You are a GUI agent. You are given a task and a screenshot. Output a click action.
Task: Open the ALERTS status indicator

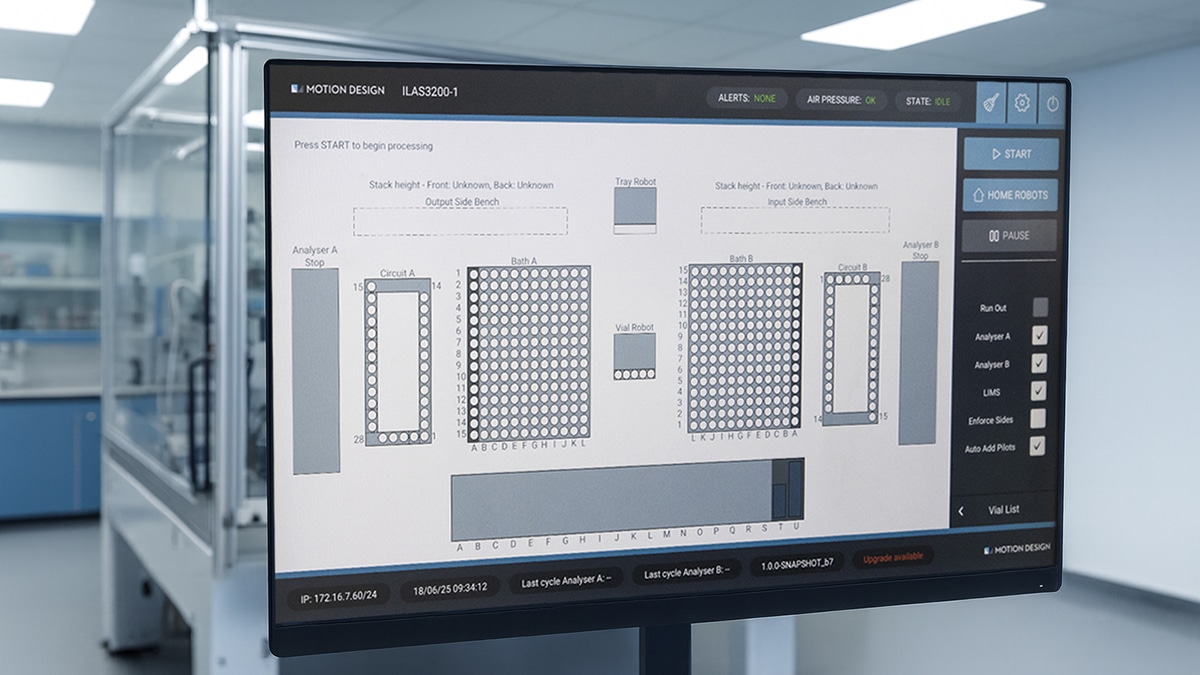point(746,99)
